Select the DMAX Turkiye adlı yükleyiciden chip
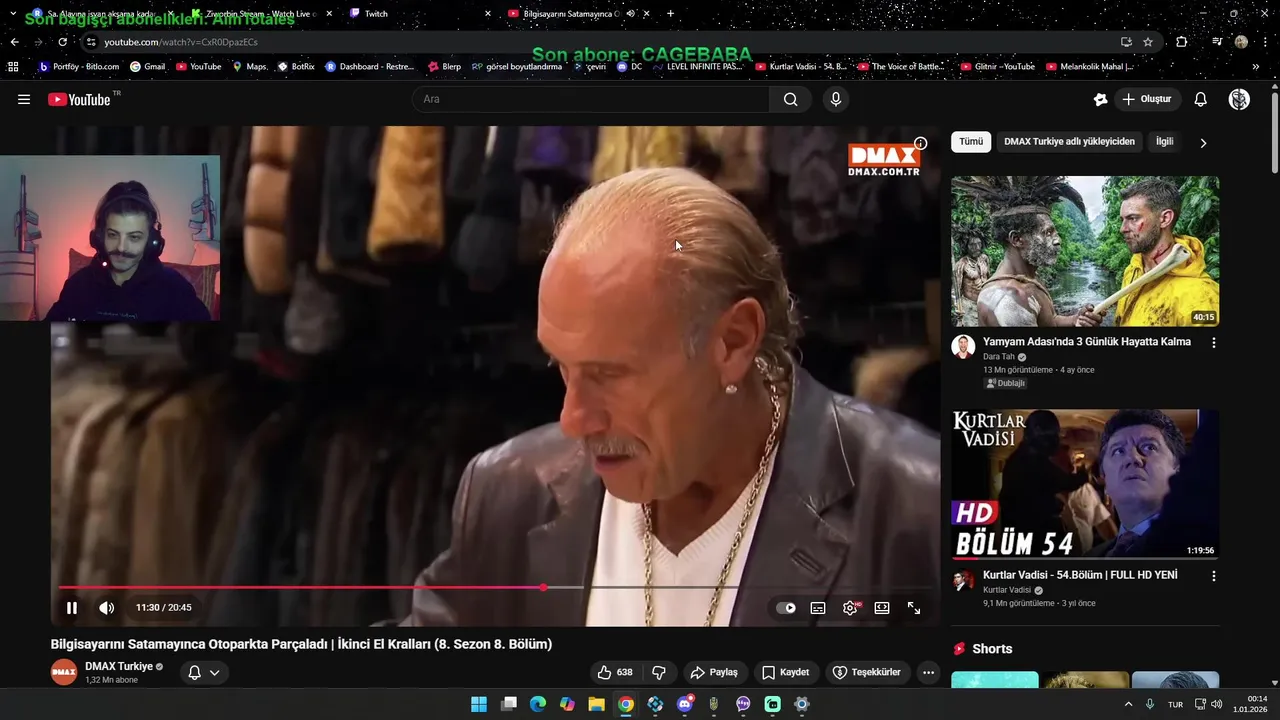This screenshot has height=720, width=1280. pyautogui.click(x=1069, y=142)
